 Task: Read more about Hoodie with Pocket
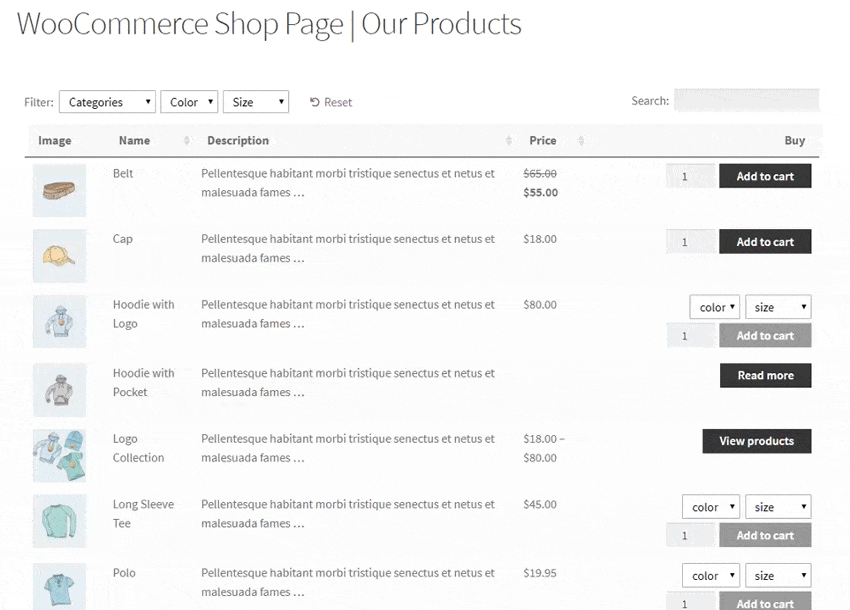click(x=765, y=375)
